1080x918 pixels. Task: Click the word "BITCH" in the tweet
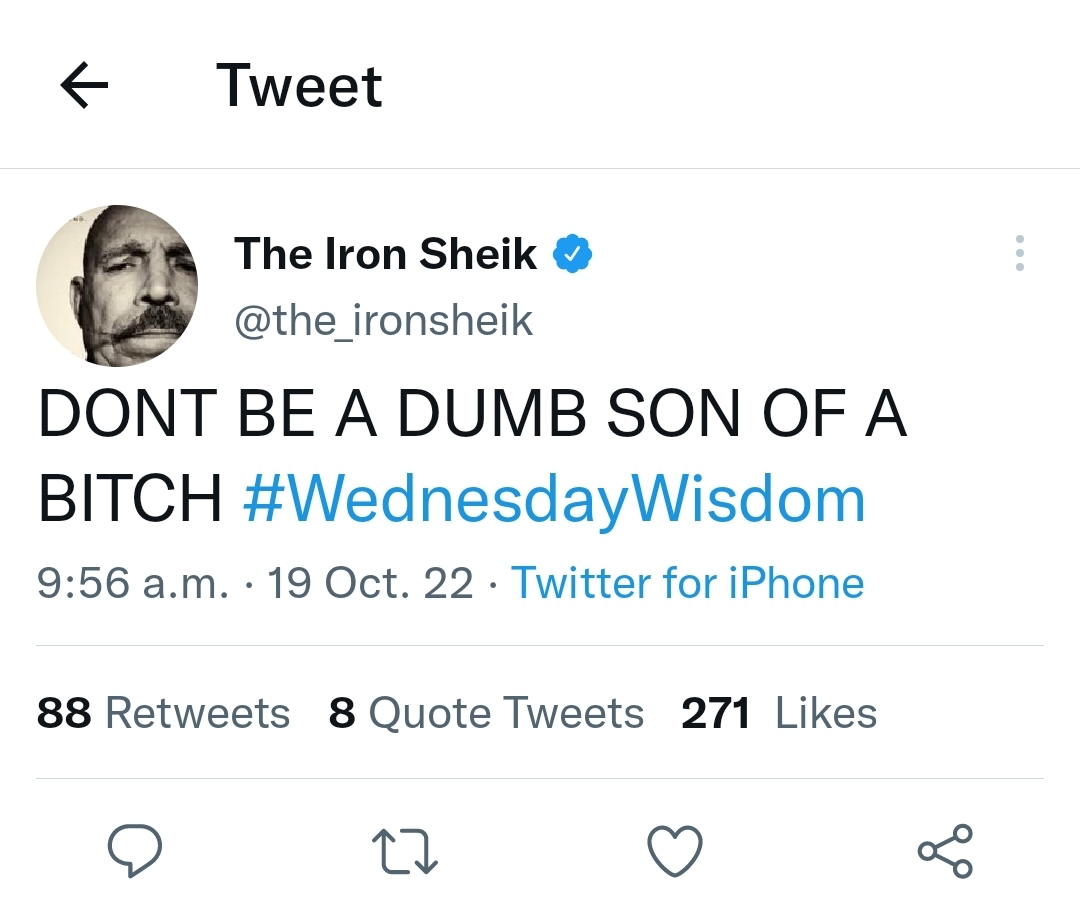point(130,500)
